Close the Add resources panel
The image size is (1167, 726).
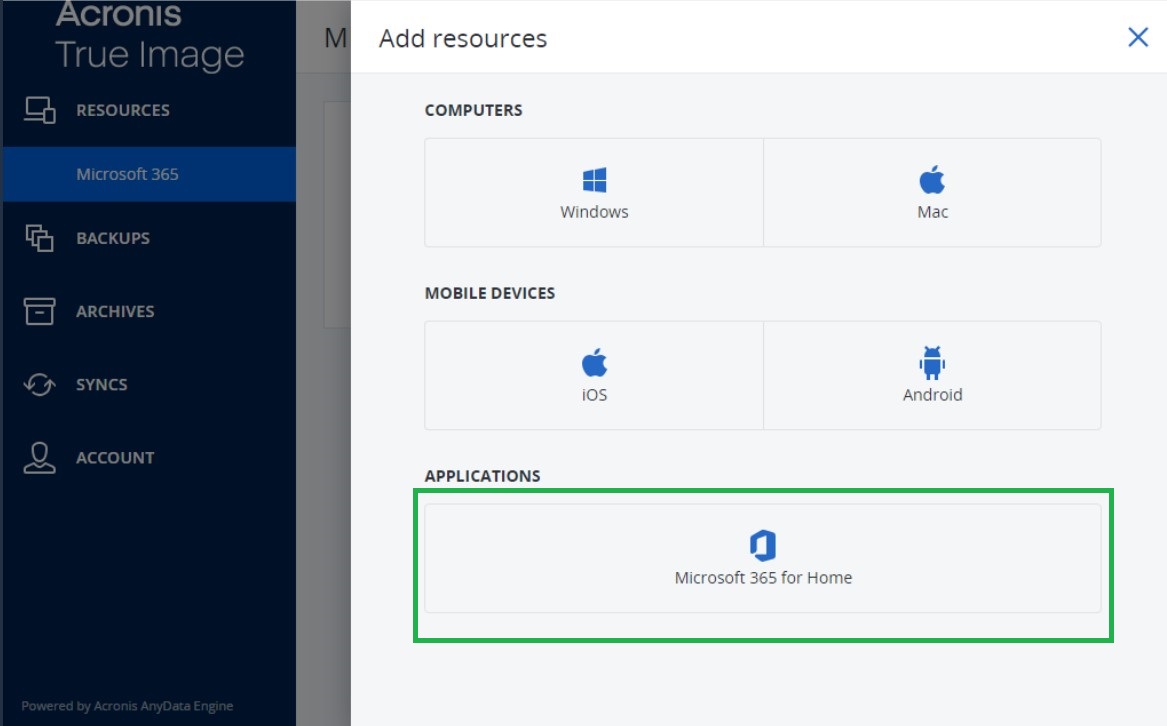[x=1138, y=37]
